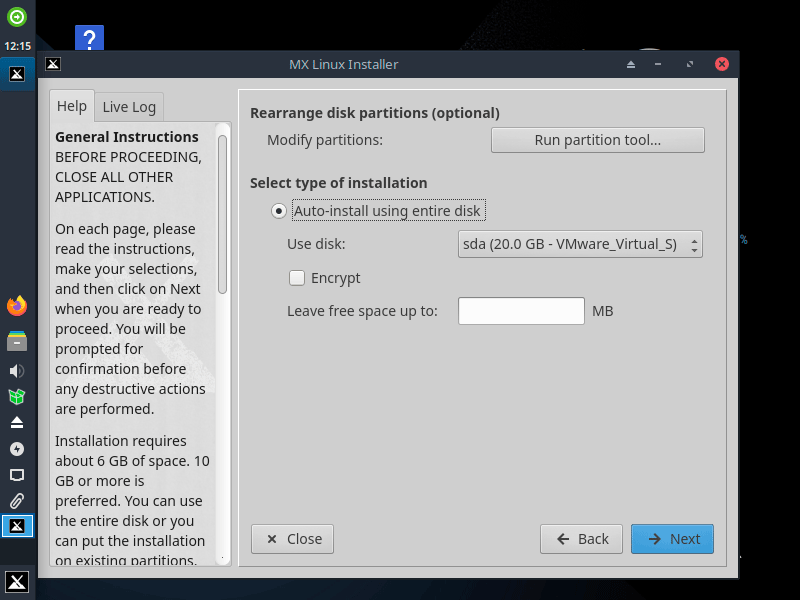Click the Next button
This screenshot has height=600, width=800.
coord(672,539)
